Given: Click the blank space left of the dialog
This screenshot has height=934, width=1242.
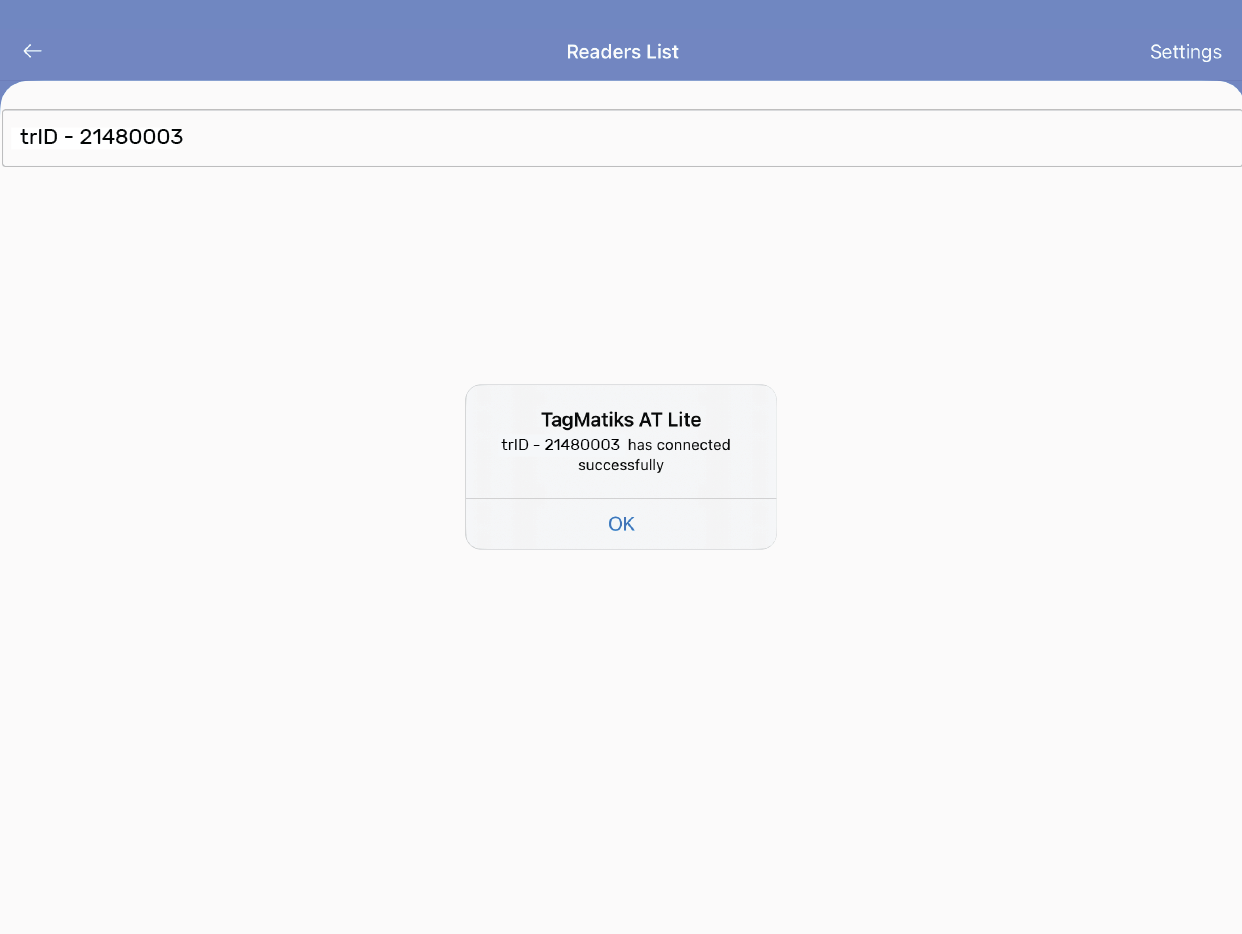Looking at the screenshot, I should tap(230, 467).
